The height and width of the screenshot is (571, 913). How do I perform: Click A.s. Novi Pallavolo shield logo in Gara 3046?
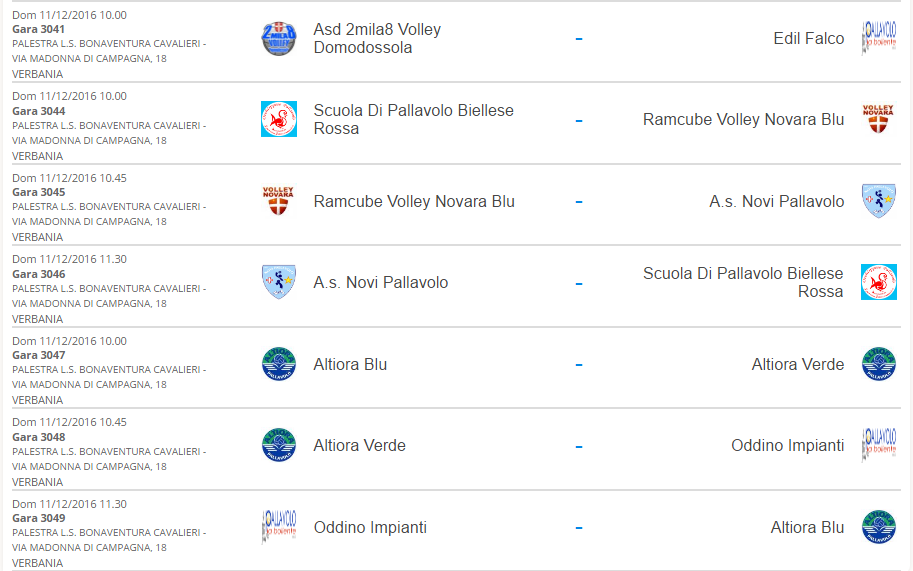pyautogui.click(x=279, y=282)
